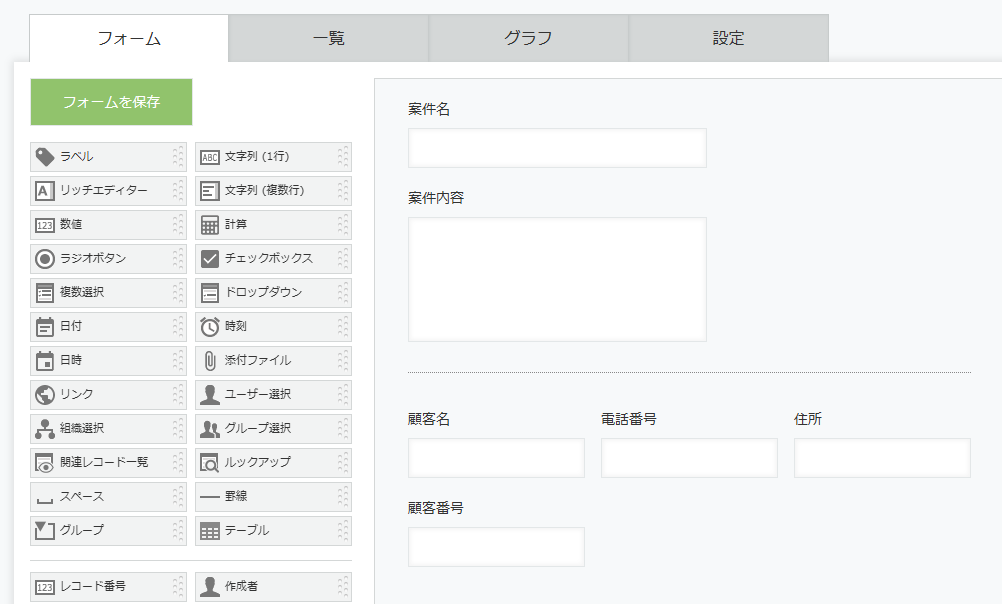Click the 複数選択 list icon

(x=45, y=293)
